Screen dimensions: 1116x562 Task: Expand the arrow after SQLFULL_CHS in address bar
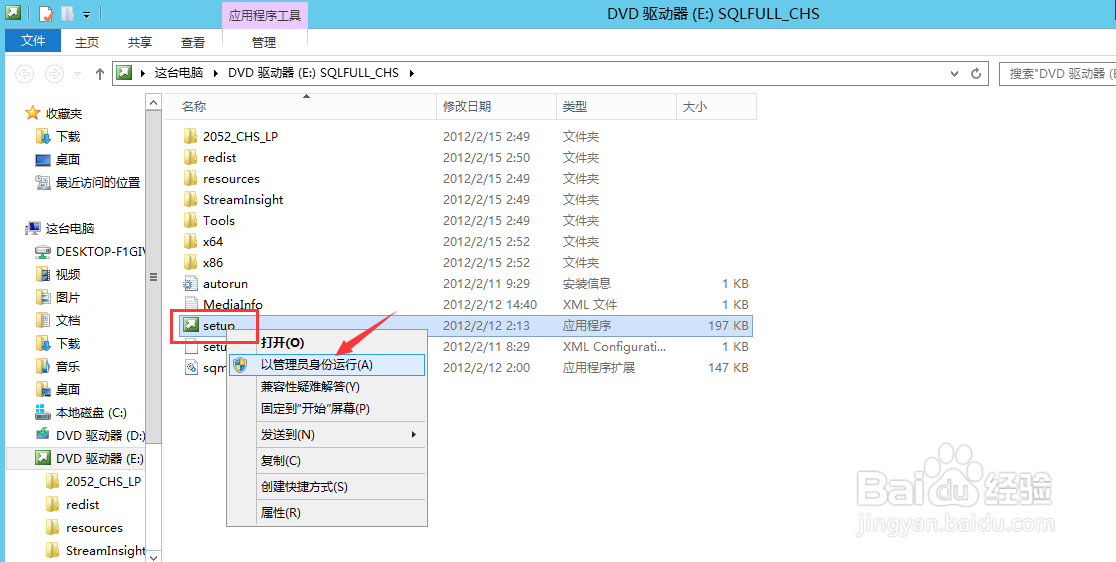(411, 73)
